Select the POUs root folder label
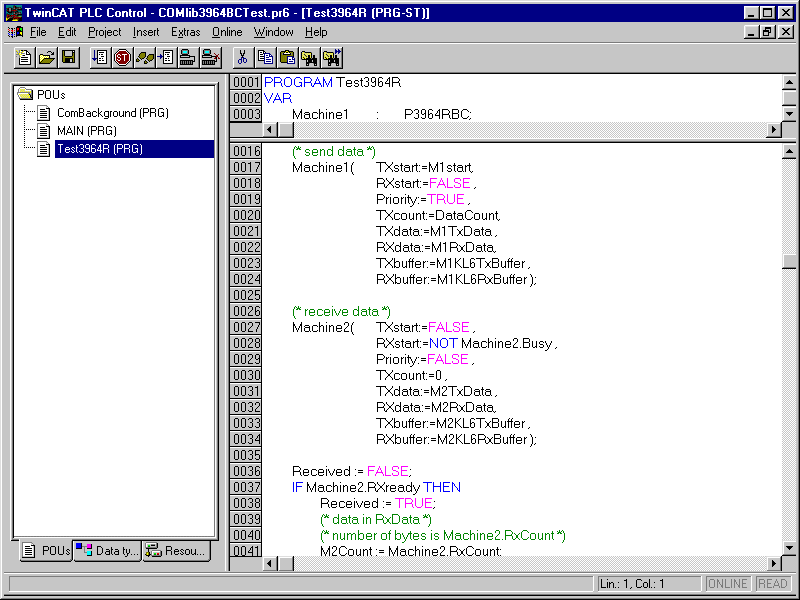This screenshot has width=800, height=600. pos(51,95)
